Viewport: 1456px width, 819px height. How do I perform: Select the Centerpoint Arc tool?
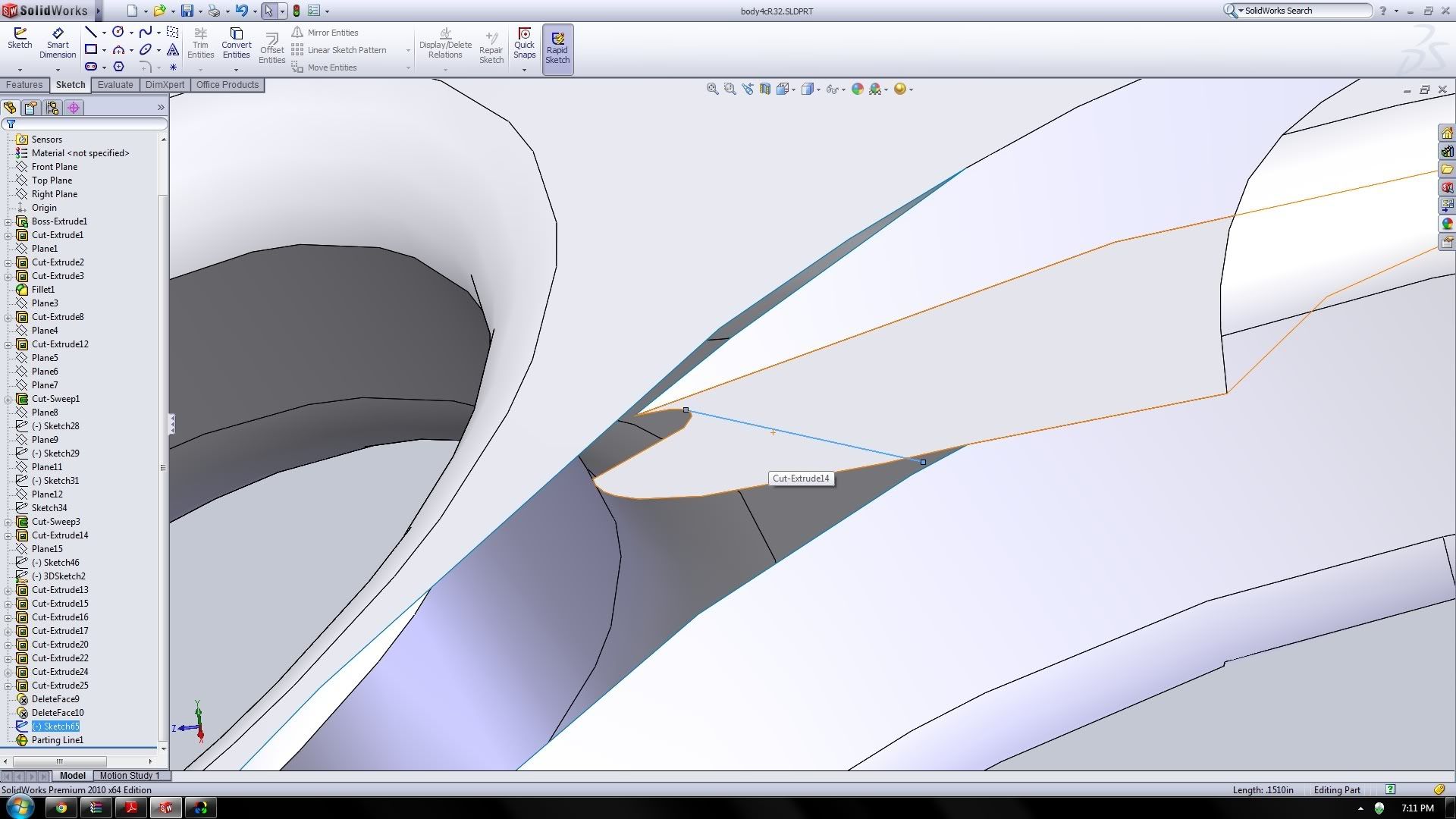pos(118,49)
